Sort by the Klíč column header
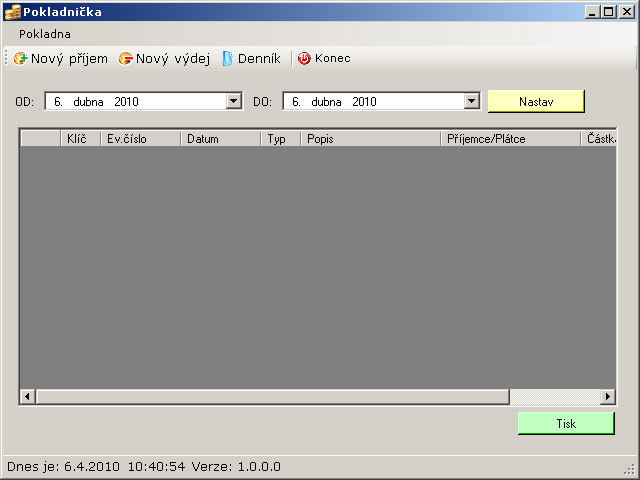Screen dimensions: 640x480 coord(81,139)
